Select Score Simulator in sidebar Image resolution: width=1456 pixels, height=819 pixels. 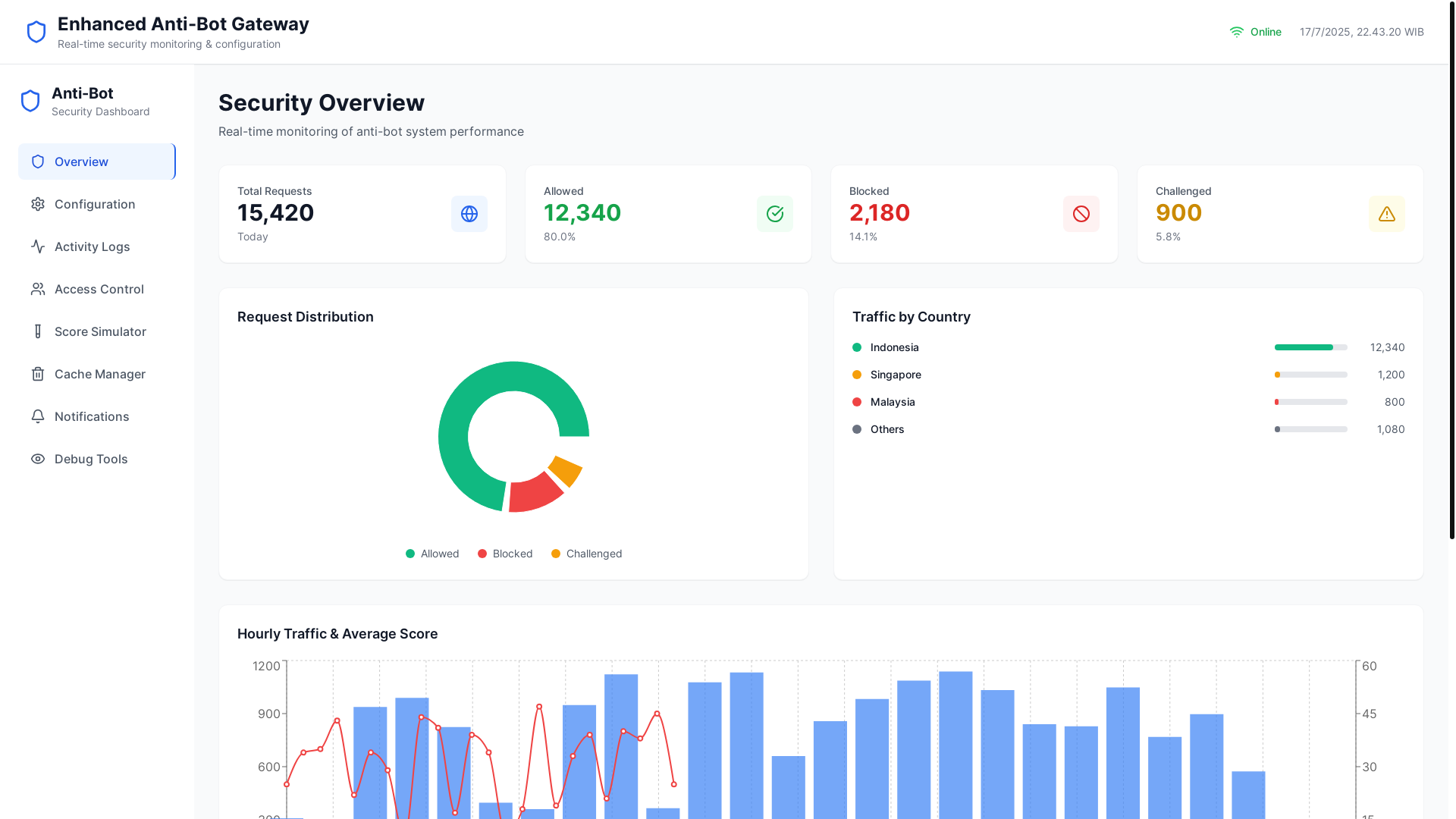coord(97,331)
